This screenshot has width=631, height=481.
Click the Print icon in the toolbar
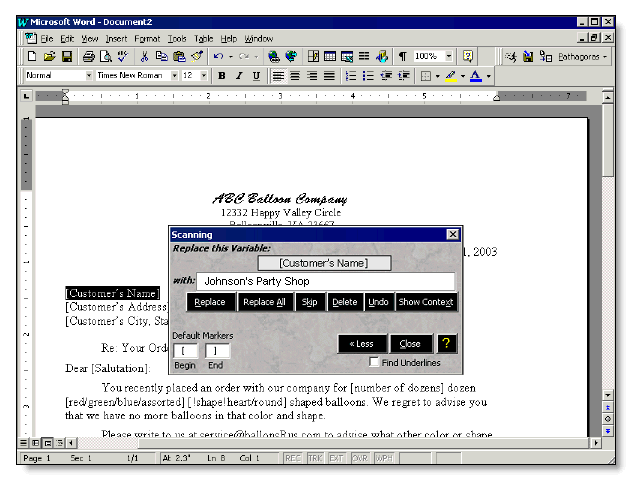(88, 57)
